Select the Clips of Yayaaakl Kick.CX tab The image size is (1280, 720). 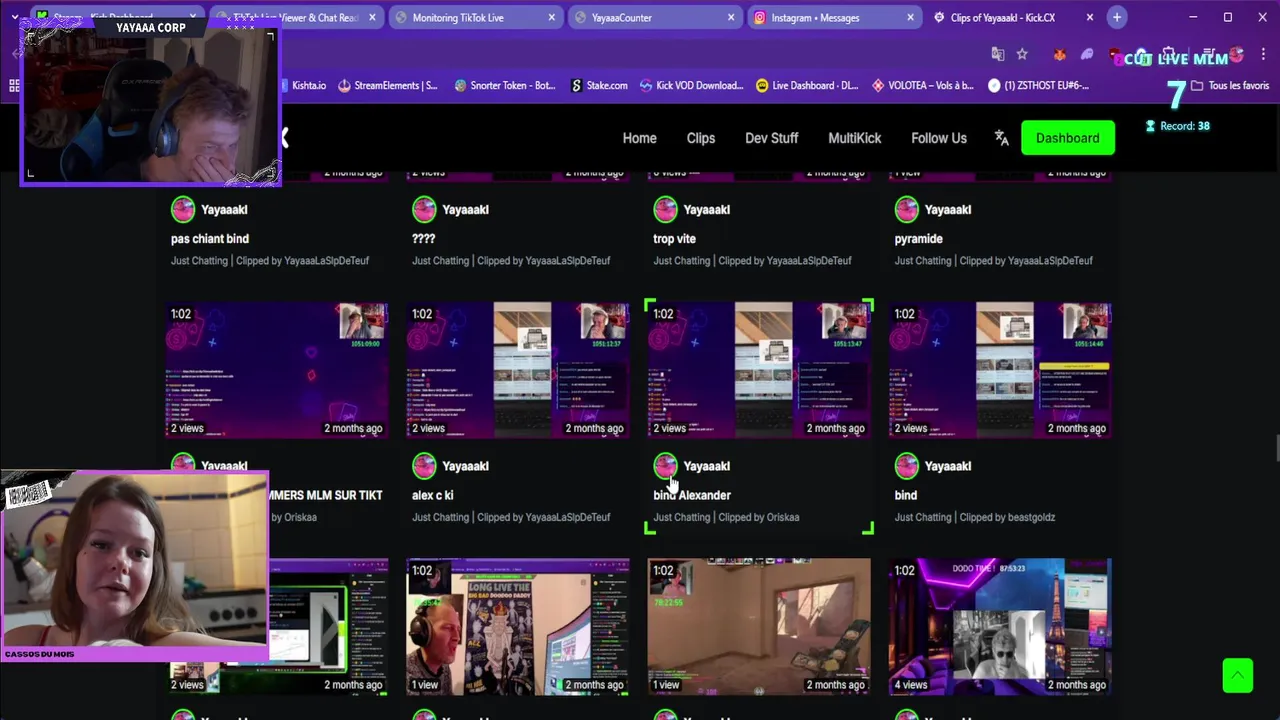click(x=1005, y=18)
